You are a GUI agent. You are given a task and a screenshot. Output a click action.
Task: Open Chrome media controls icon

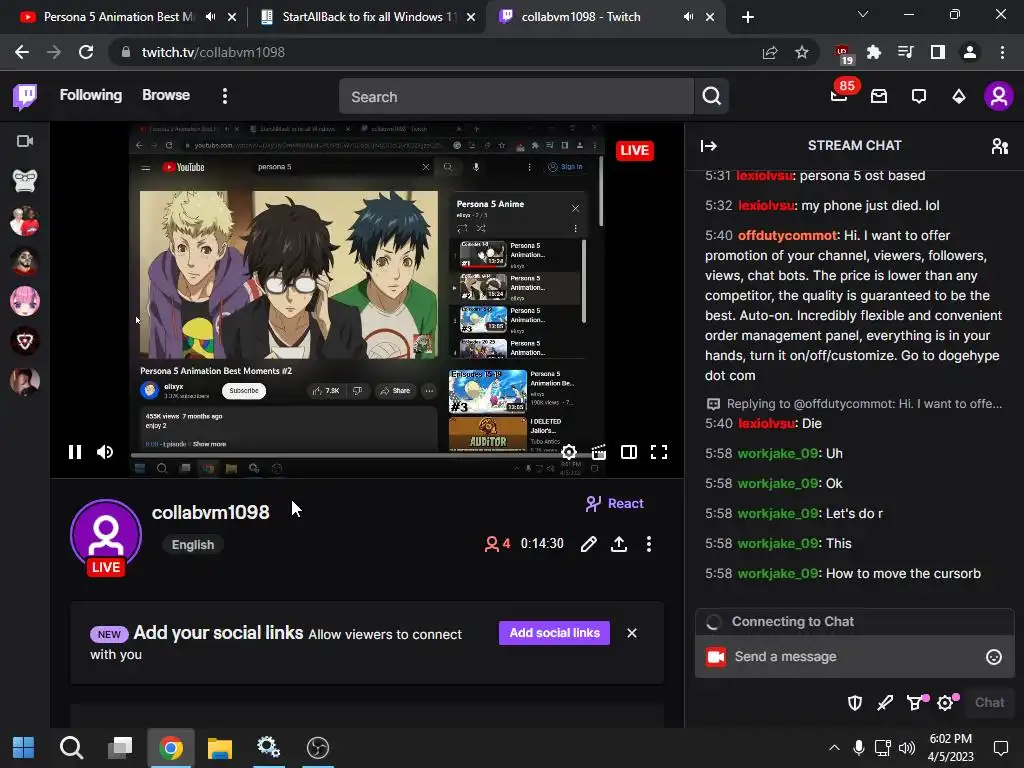[906, 52]
